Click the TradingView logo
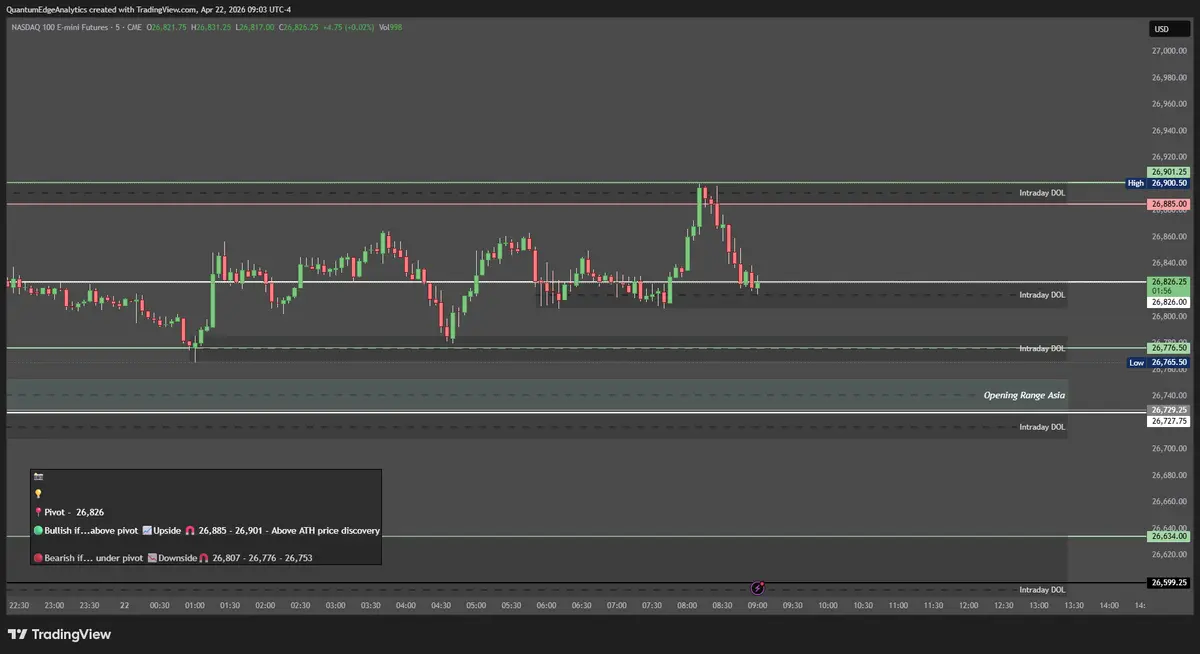The height and width of the screenshot is (654, 1200). point(59,634)
